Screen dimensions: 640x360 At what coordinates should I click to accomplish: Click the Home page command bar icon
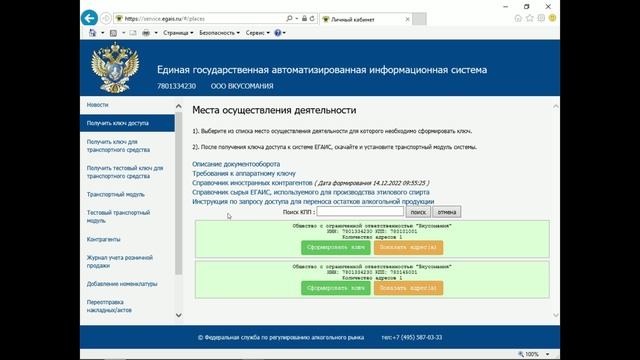coord(93,33)
